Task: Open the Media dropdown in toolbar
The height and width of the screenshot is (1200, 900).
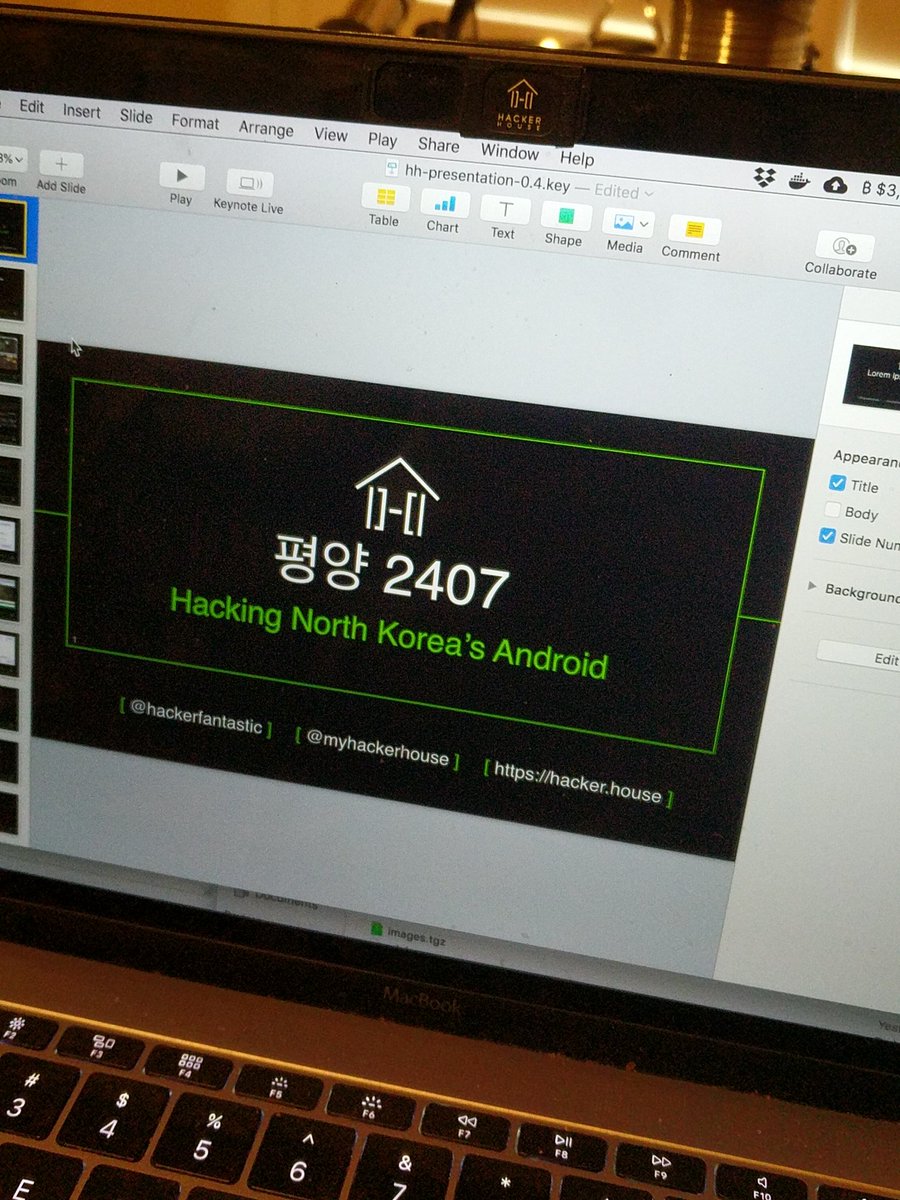Action: pyautogui.click(x=627, y=222)
